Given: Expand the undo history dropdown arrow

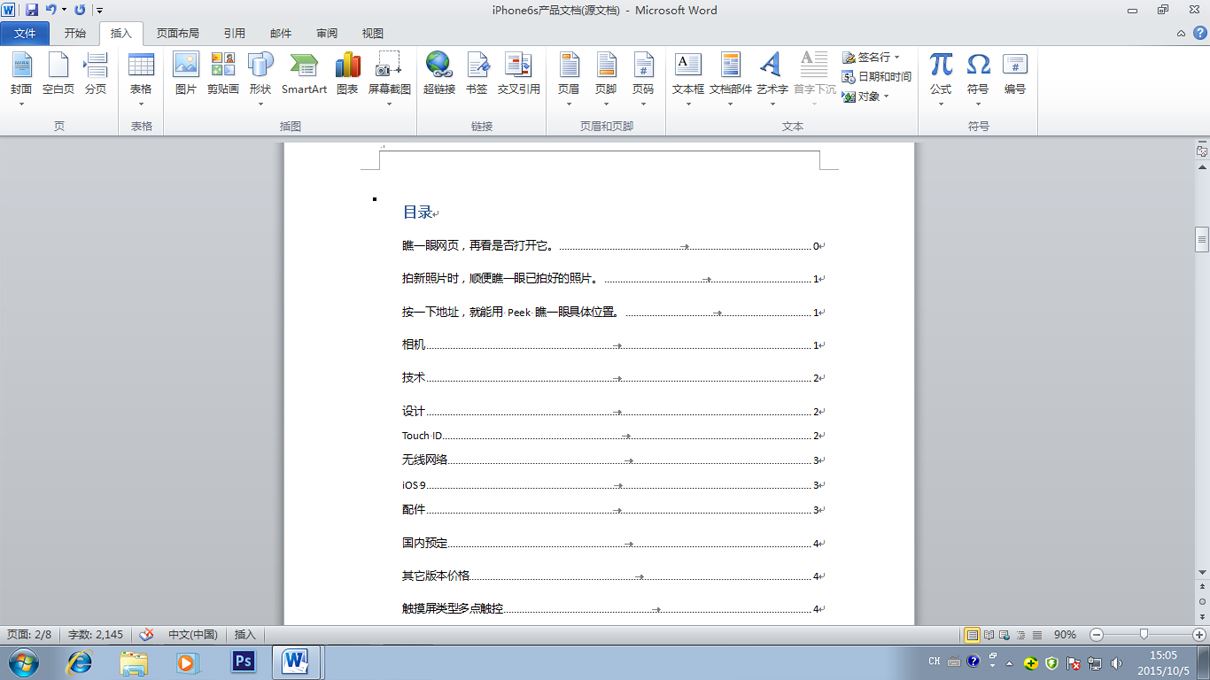Looking at the screenshot, I should coord(64,10).
